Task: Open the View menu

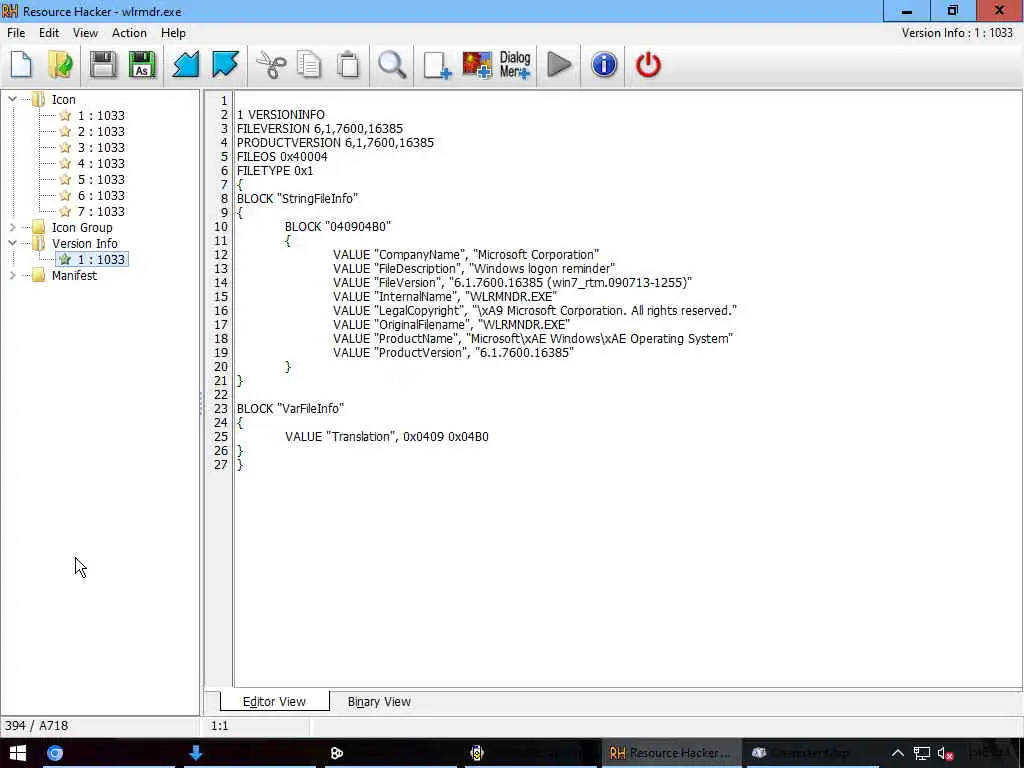Action: pyautogui.click(x=85, y=33)
